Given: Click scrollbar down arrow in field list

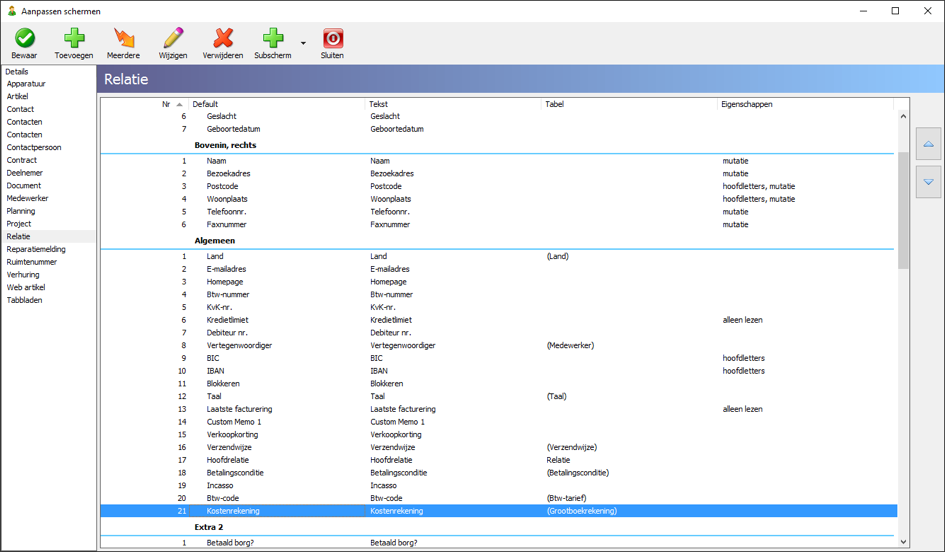Looking at the screenshot, I should point(903,542).
